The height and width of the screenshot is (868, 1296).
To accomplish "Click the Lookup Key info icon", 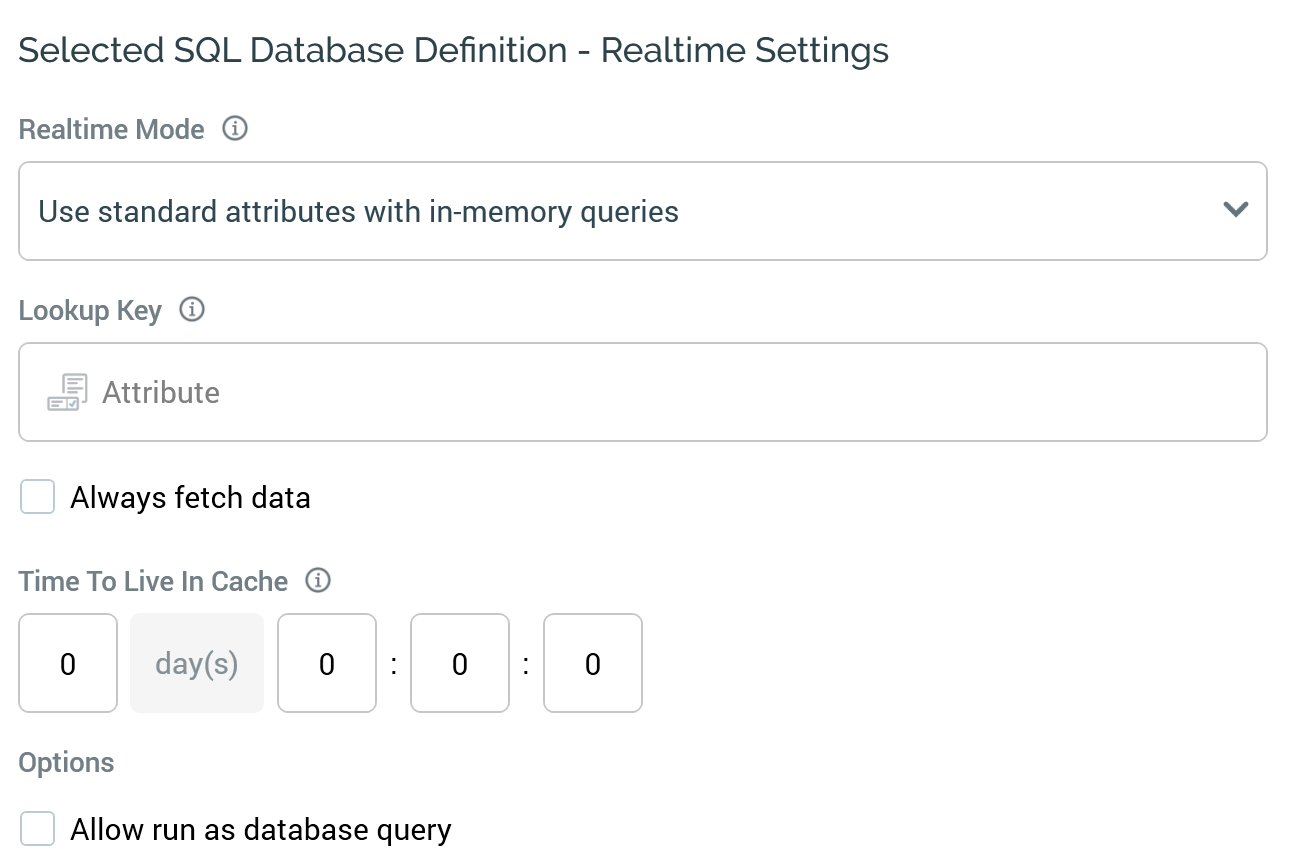I will pyautogui.click(x=192, y=310).
